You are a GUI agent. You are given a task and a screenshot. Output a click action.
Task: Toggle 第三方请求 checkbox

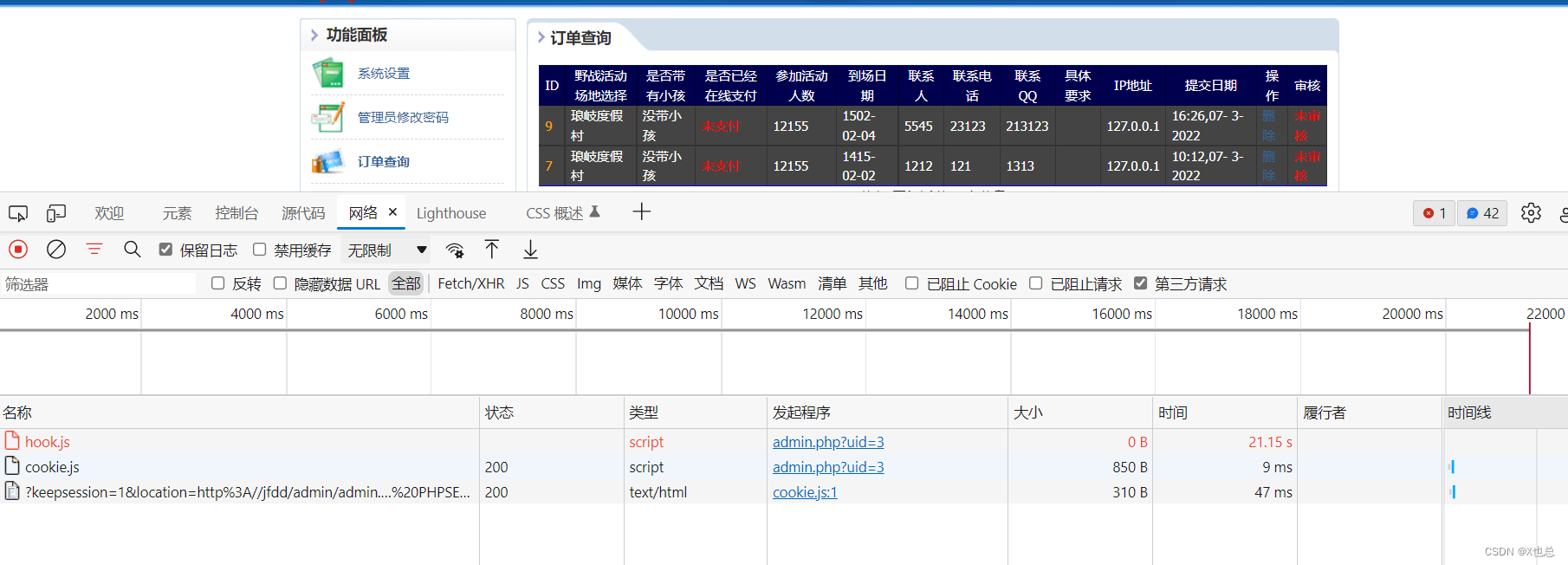(x=1140, y=283)
